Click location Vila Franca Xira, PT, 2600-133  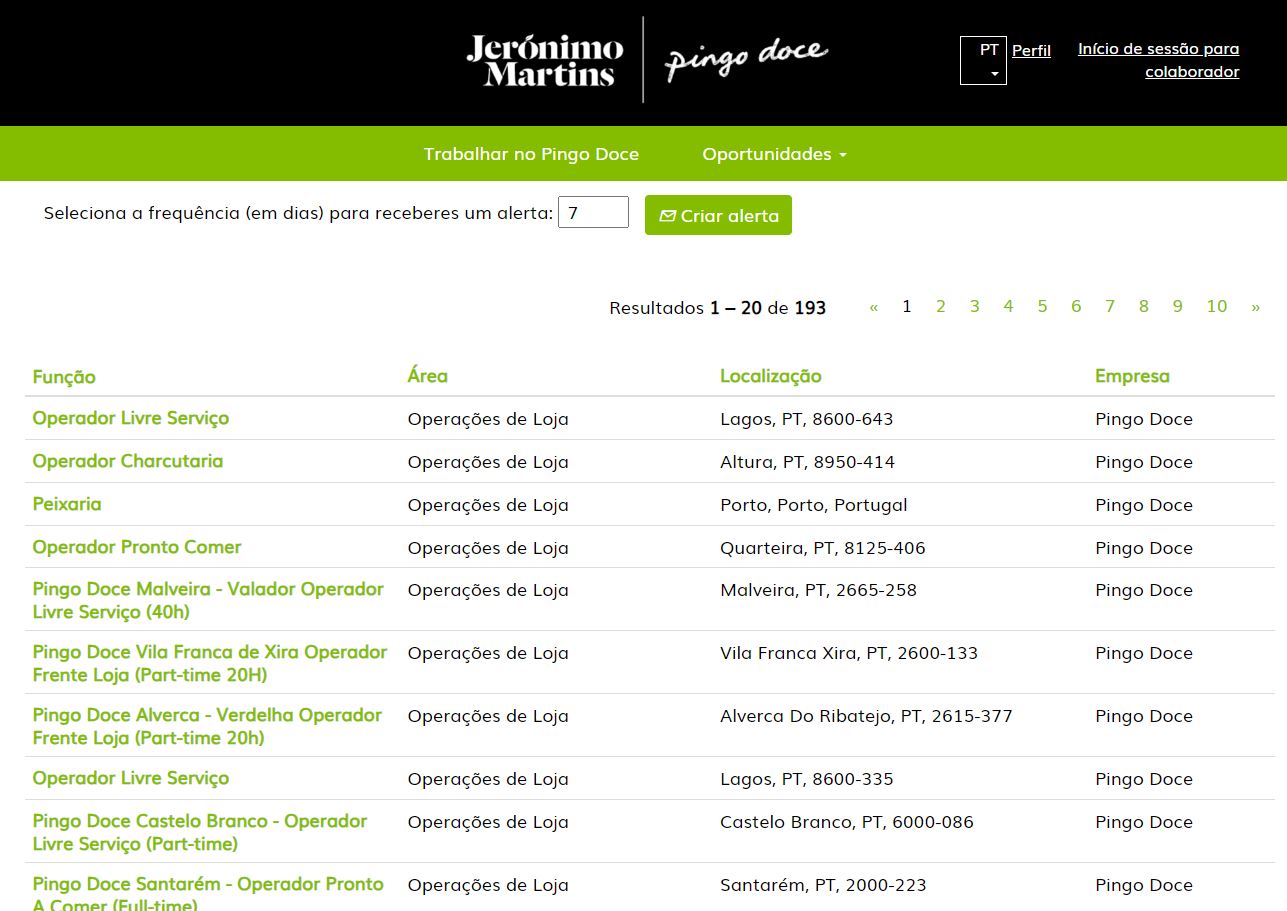click(849, 653)
